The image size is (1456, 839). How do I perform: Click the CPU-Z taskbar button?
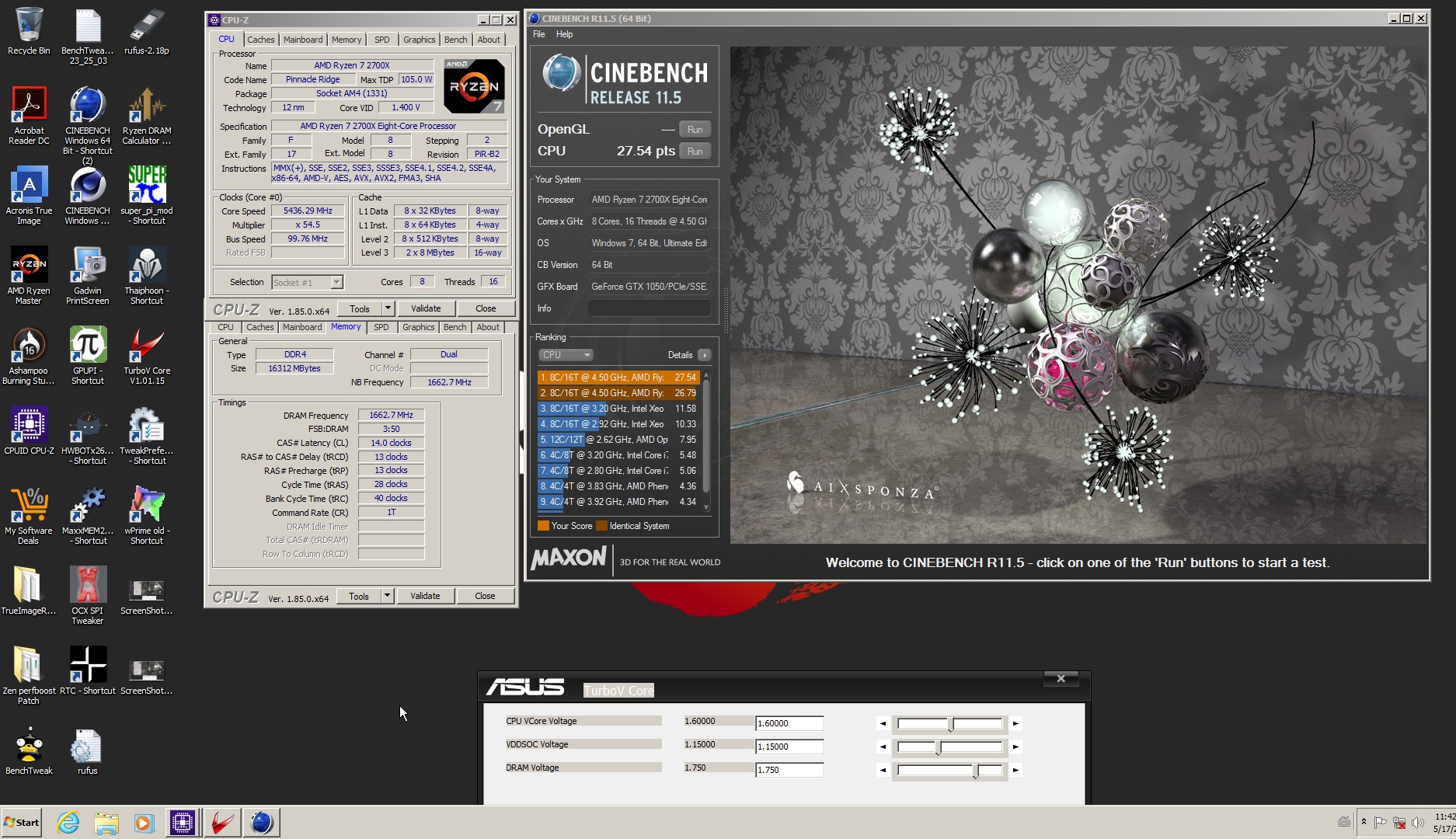(x=183, y=823)
